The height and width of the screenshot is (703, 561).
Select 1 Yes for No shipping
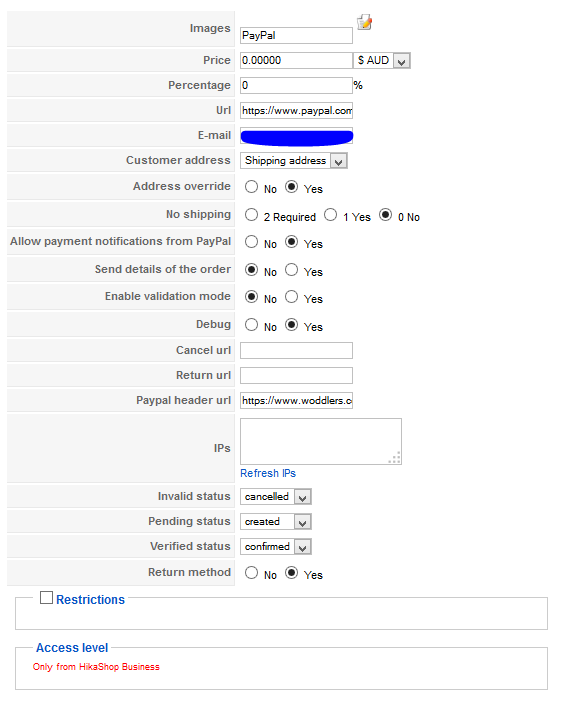[331, 215]
